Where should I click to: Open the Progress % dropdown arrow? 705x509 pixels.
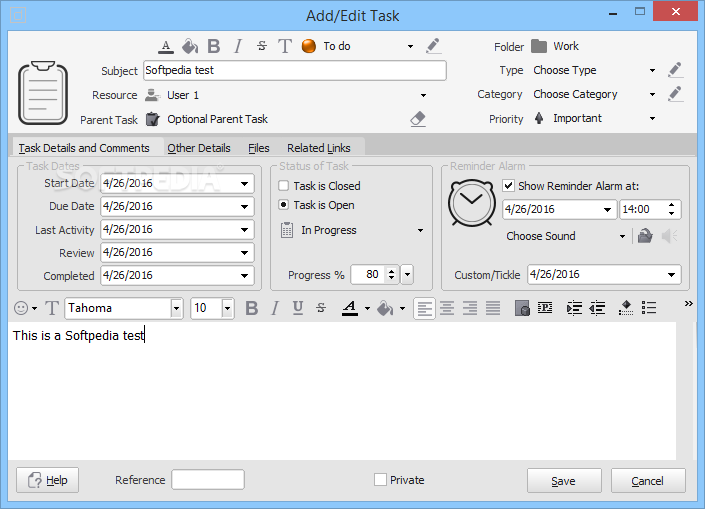tap(407, 274)
